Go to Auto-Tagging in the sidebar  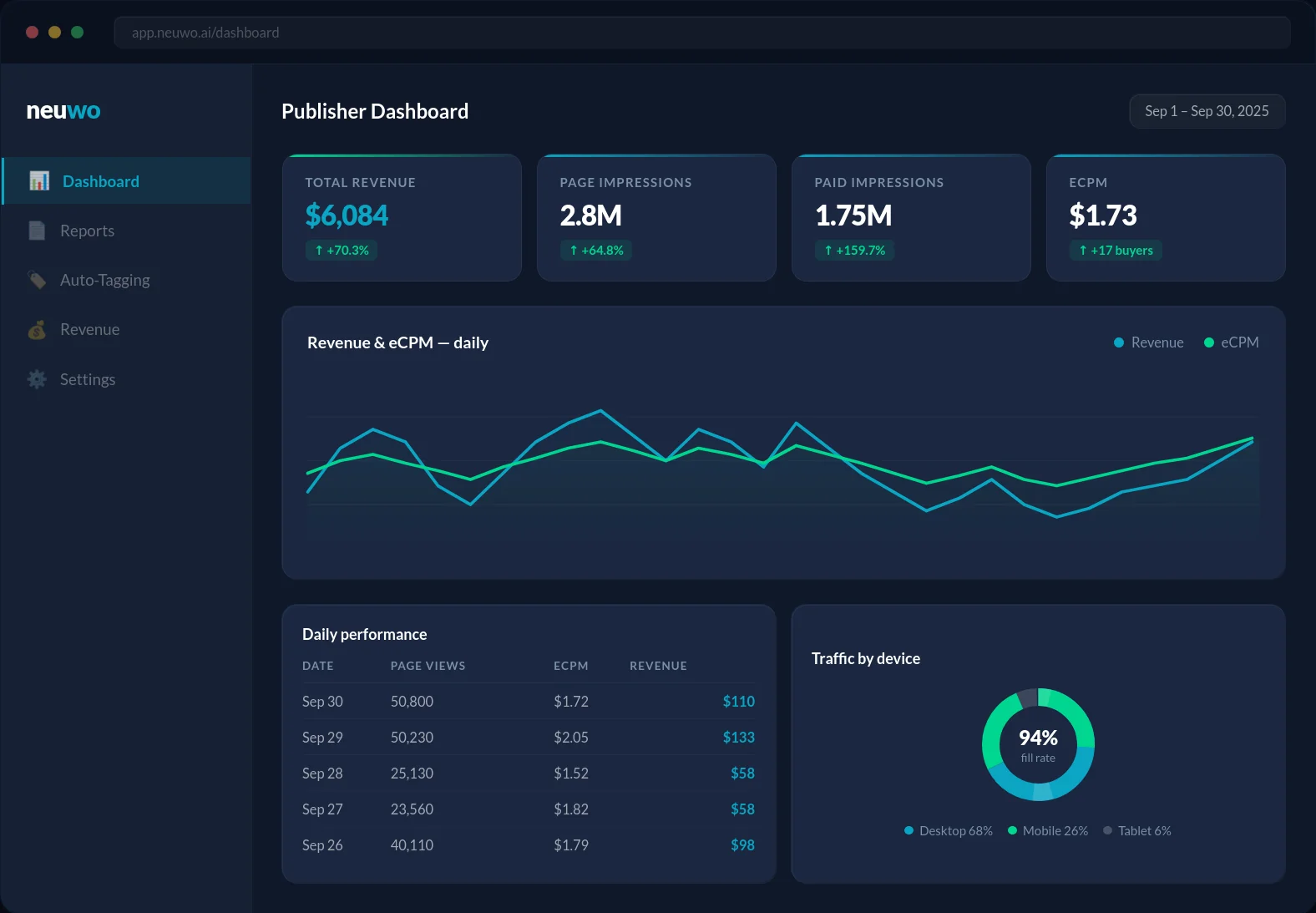point(104,280)
